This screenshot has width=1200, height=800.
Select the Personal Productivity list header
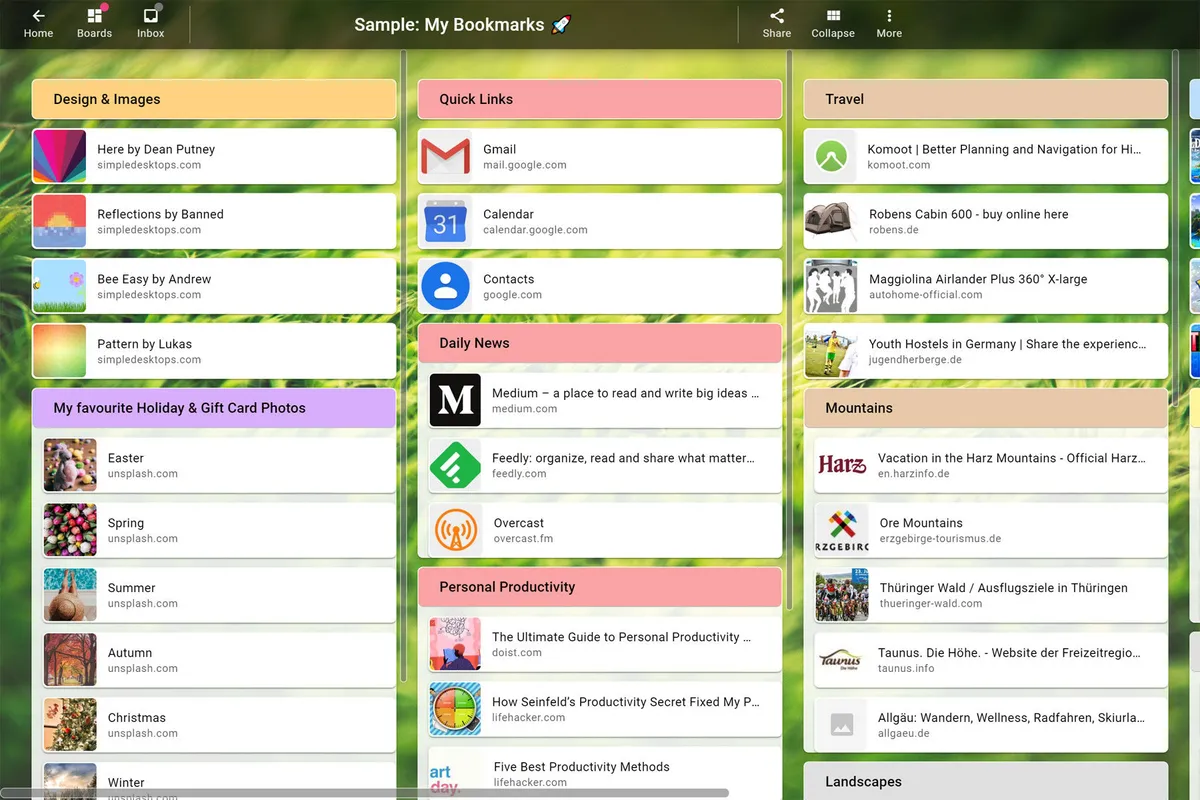tap(600, 587)
